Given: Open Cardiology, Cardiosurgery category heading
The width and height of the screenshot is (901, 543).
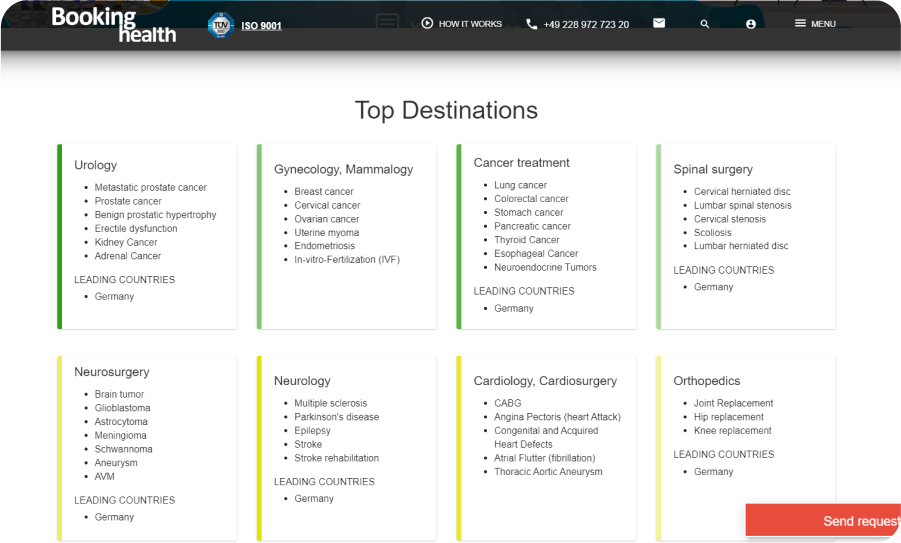Looking at the screenshot, I should (x=545, y=381).
